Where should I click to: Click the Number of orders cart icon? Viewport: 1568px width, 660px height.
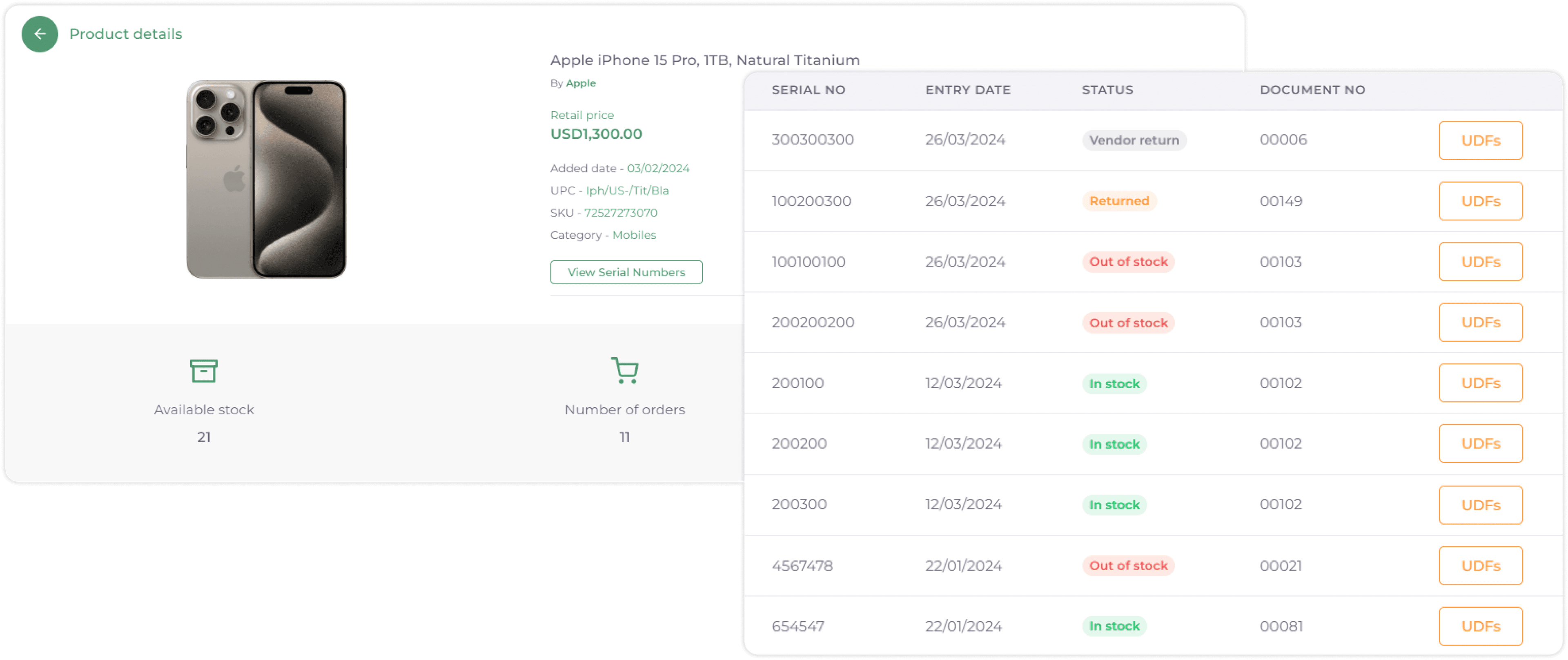click(624, 371)
